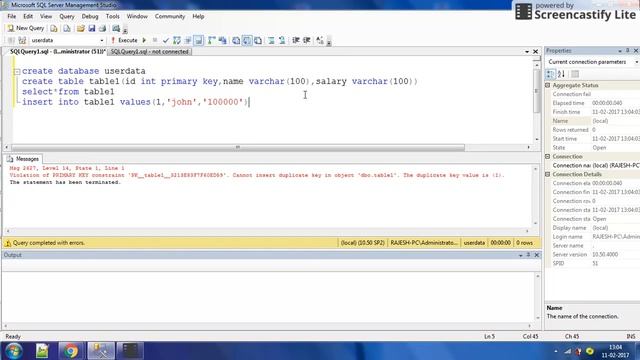Select Results to File mode

pos(258,40)
